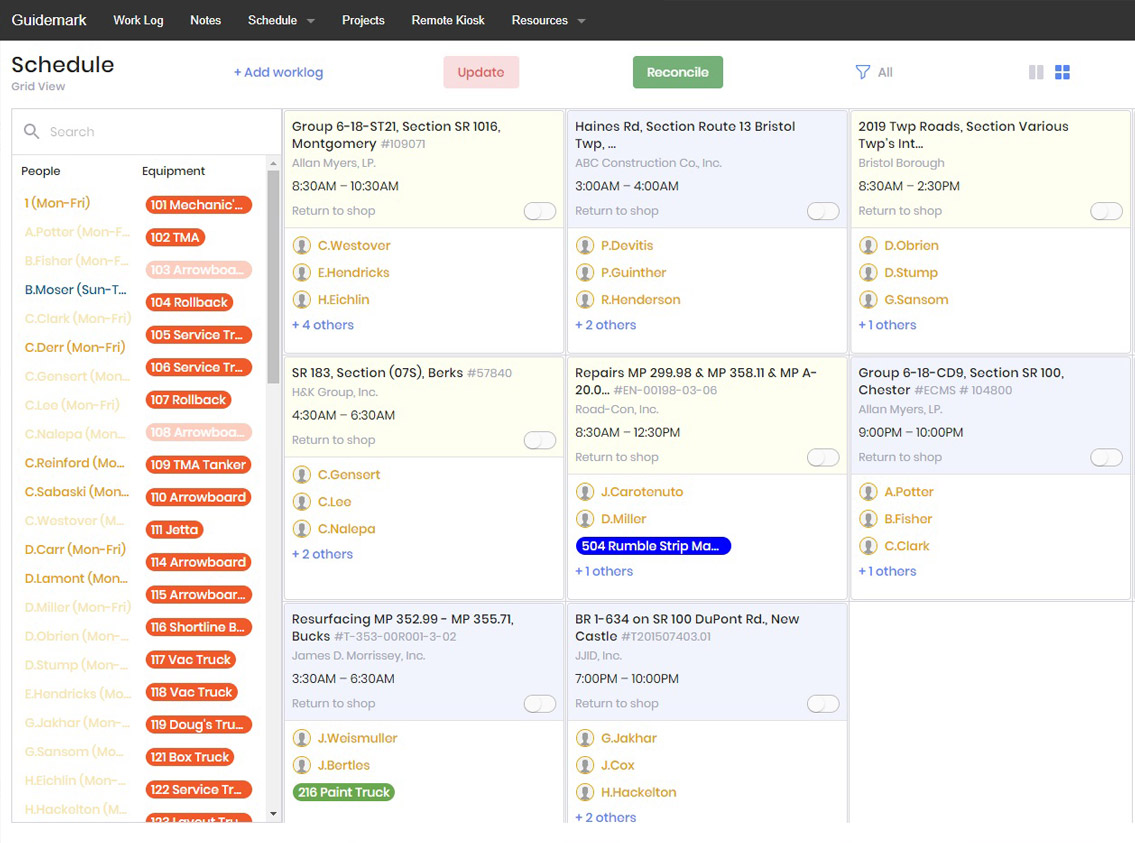Toggle Return to shop for 2019 Twp Roads

click(x=1106, y=211)
